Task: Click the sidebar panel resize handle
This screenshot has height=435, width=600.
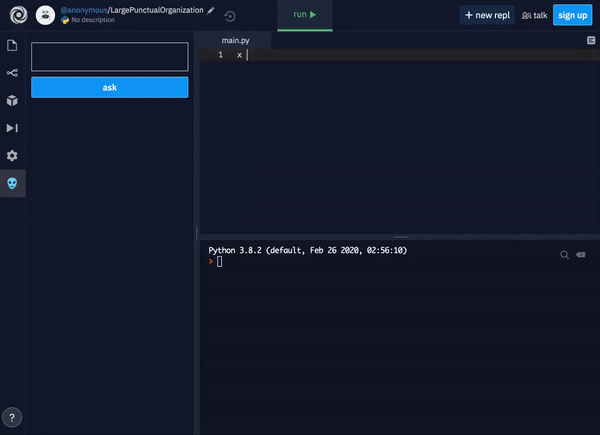Action: (197, 233)
